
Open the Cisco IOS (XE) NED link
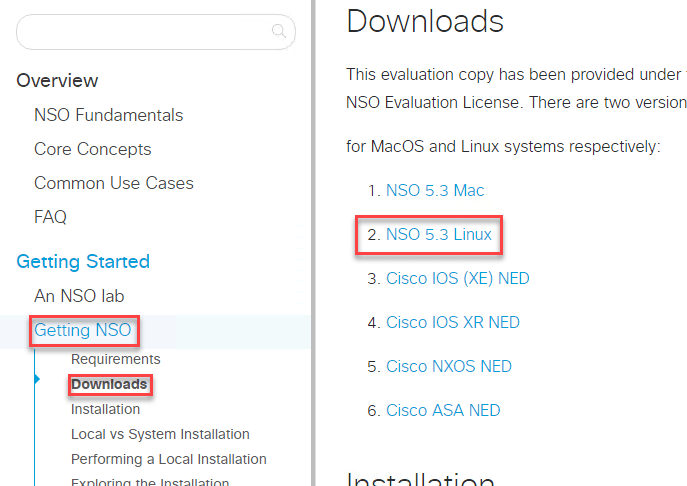457,278
